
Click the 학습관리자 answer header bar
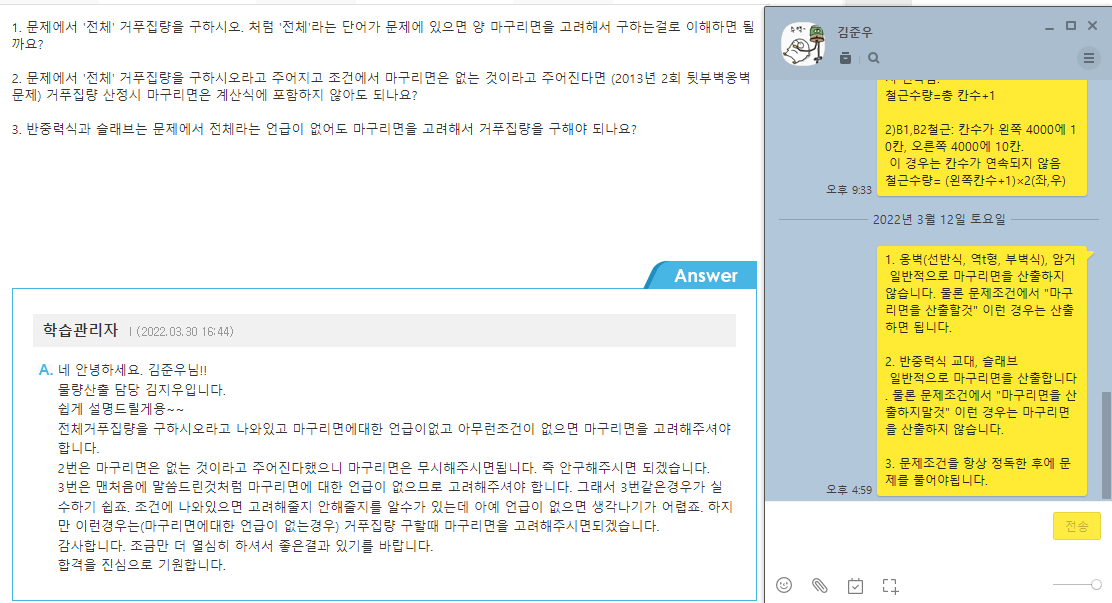coord(384,331)
